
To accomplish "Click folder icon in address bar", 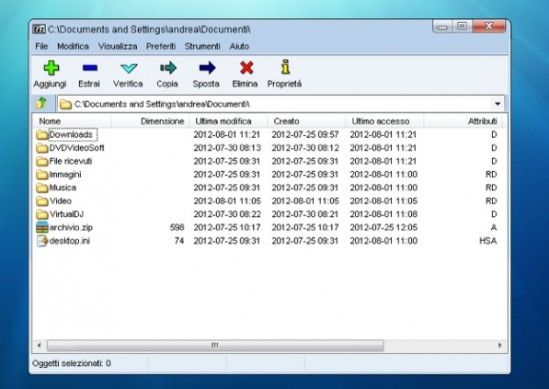I will [65, 104].
